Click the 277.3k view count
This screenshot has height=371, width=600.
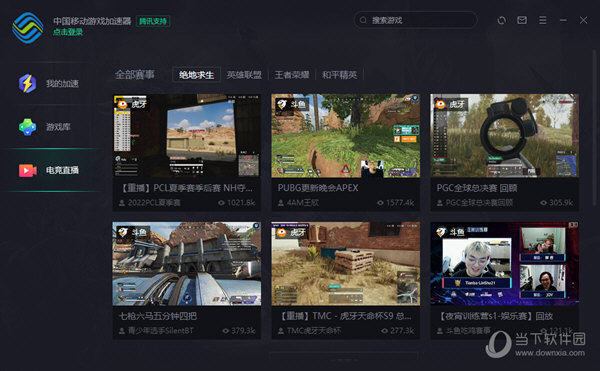(x=402, y=330)
